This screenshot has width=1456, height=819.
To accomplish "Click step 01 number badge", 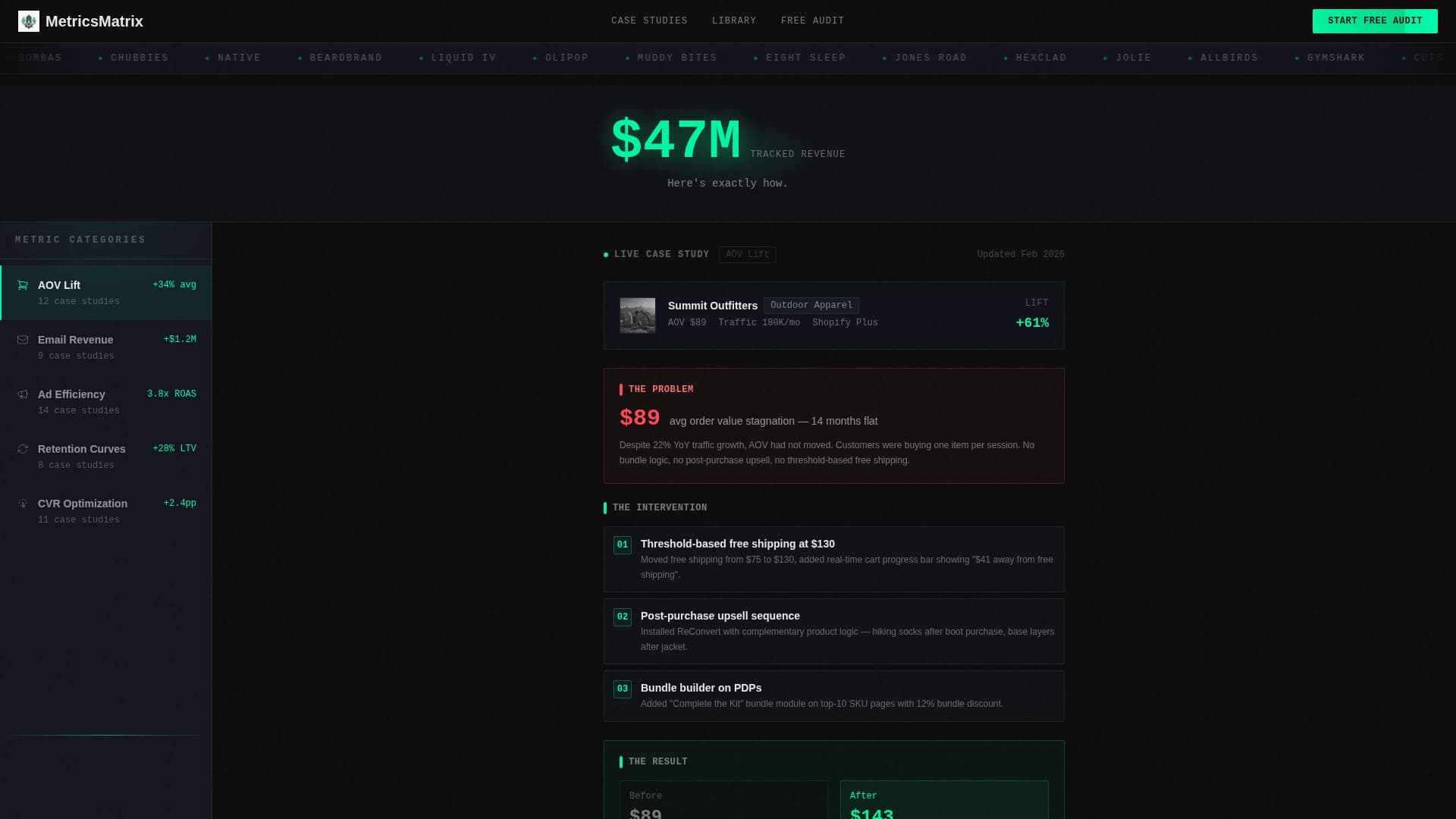I will point(623,545).
